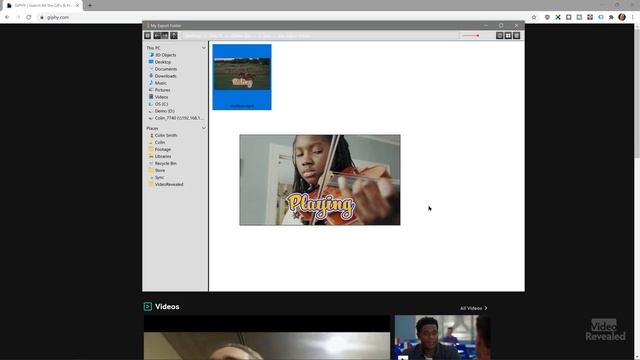This screenshot has height=360, width=640.
Task: Open the Giphy video thumbnail at right
Action: click(443, 337)
